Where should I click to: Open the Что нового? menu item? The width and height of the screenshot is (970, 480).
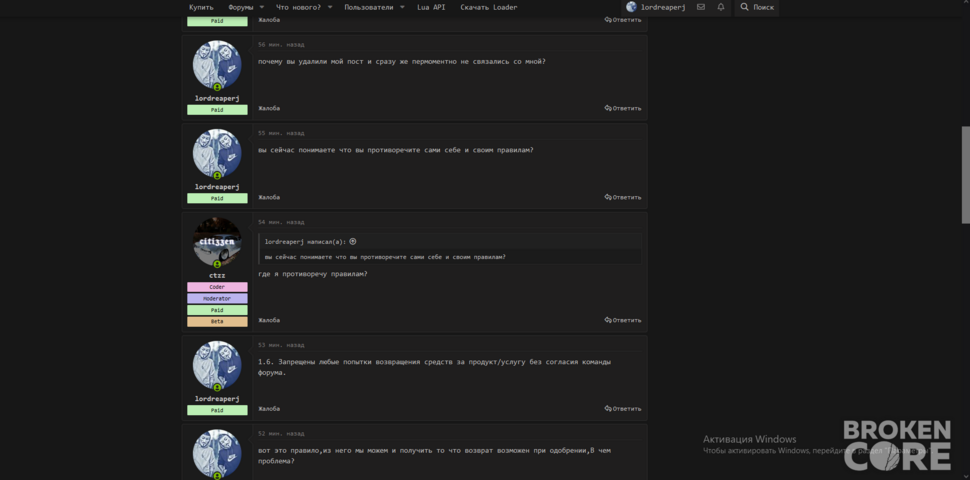298,7
